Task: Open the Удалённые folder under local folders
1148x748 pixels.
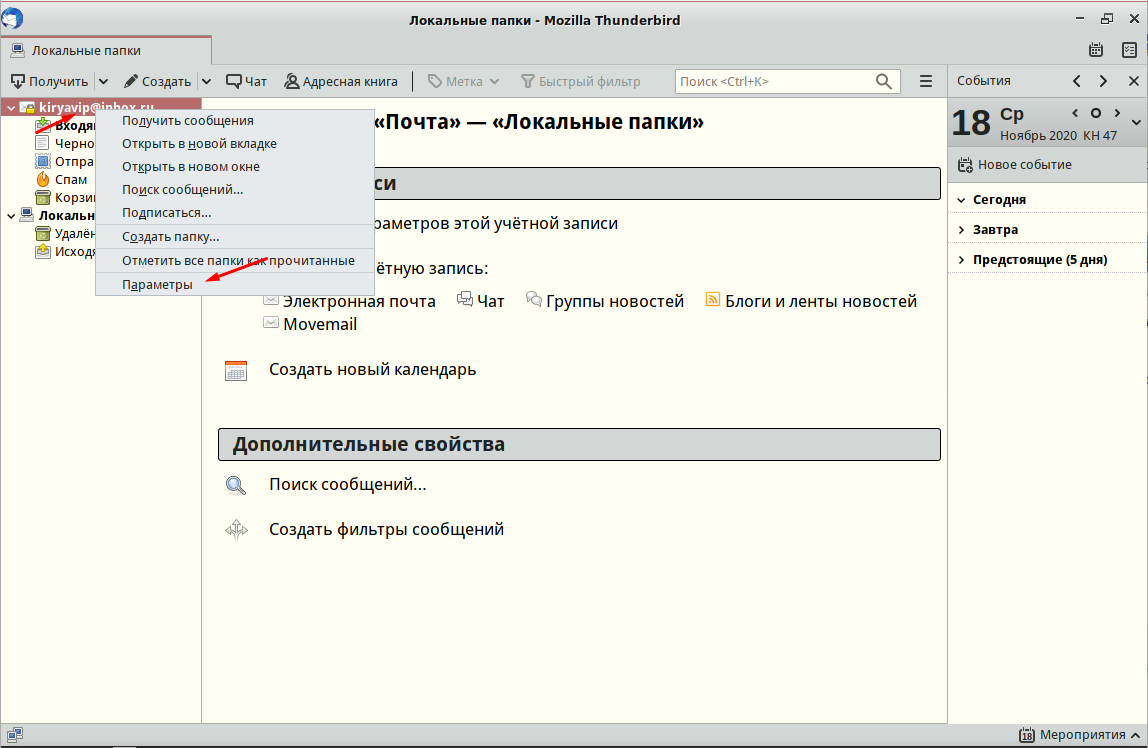Action: coord(65,233)
